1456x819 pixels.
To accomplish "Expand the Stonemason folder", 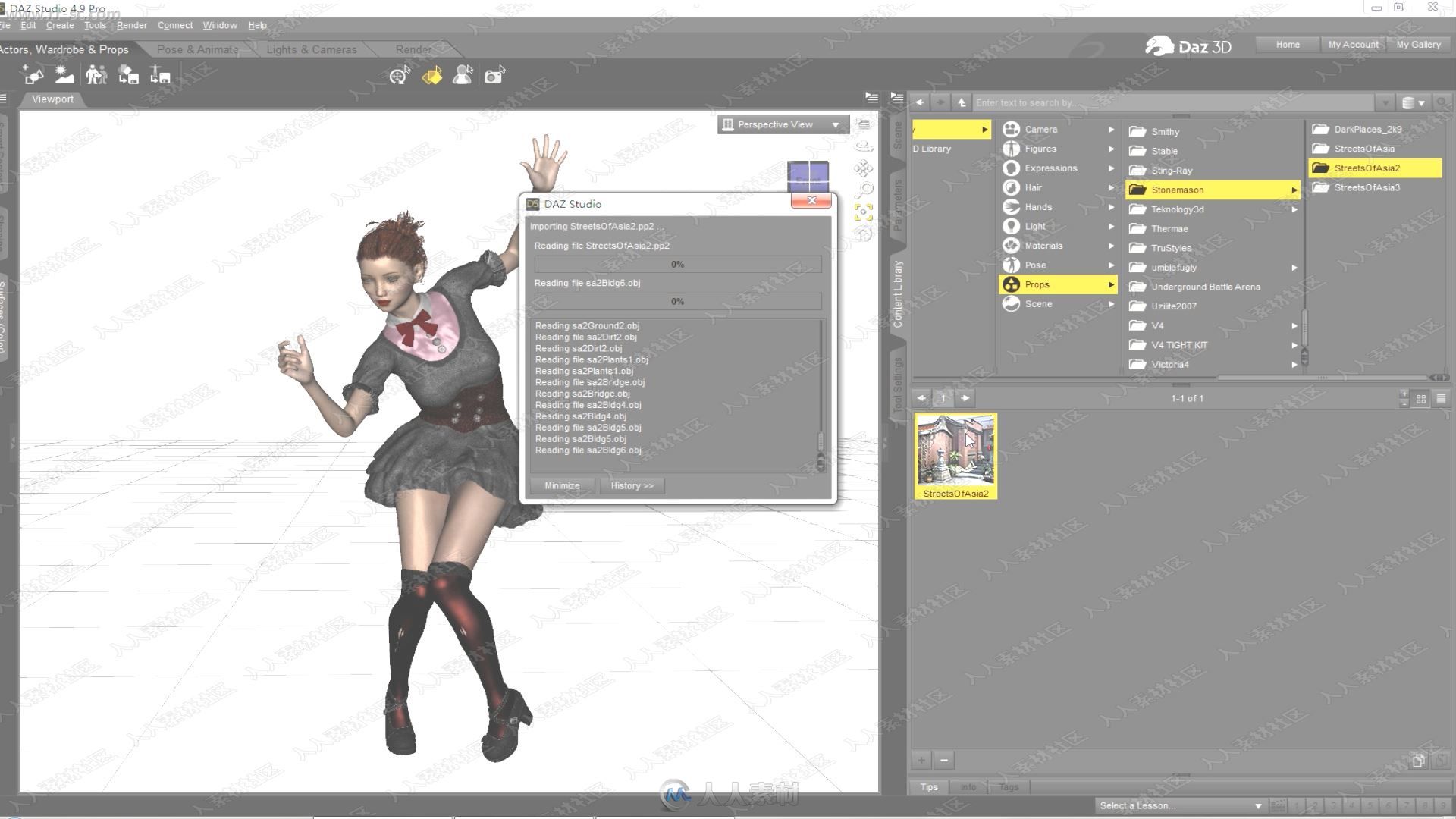I will pos(1294,189).
